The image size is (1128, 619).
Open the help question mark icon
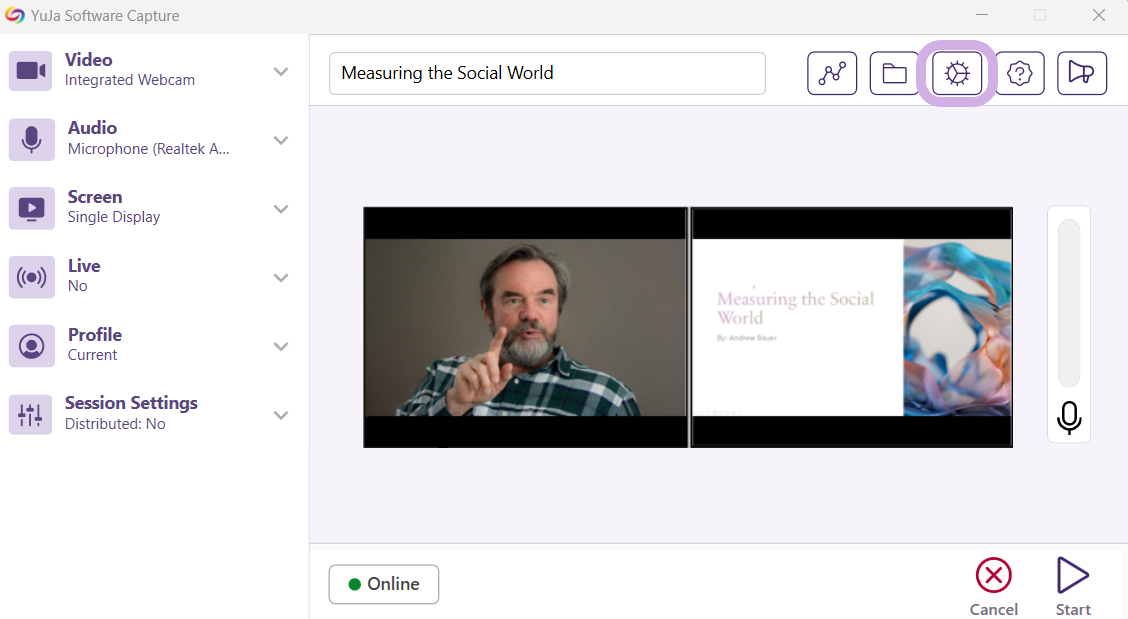click(1019, 73)
